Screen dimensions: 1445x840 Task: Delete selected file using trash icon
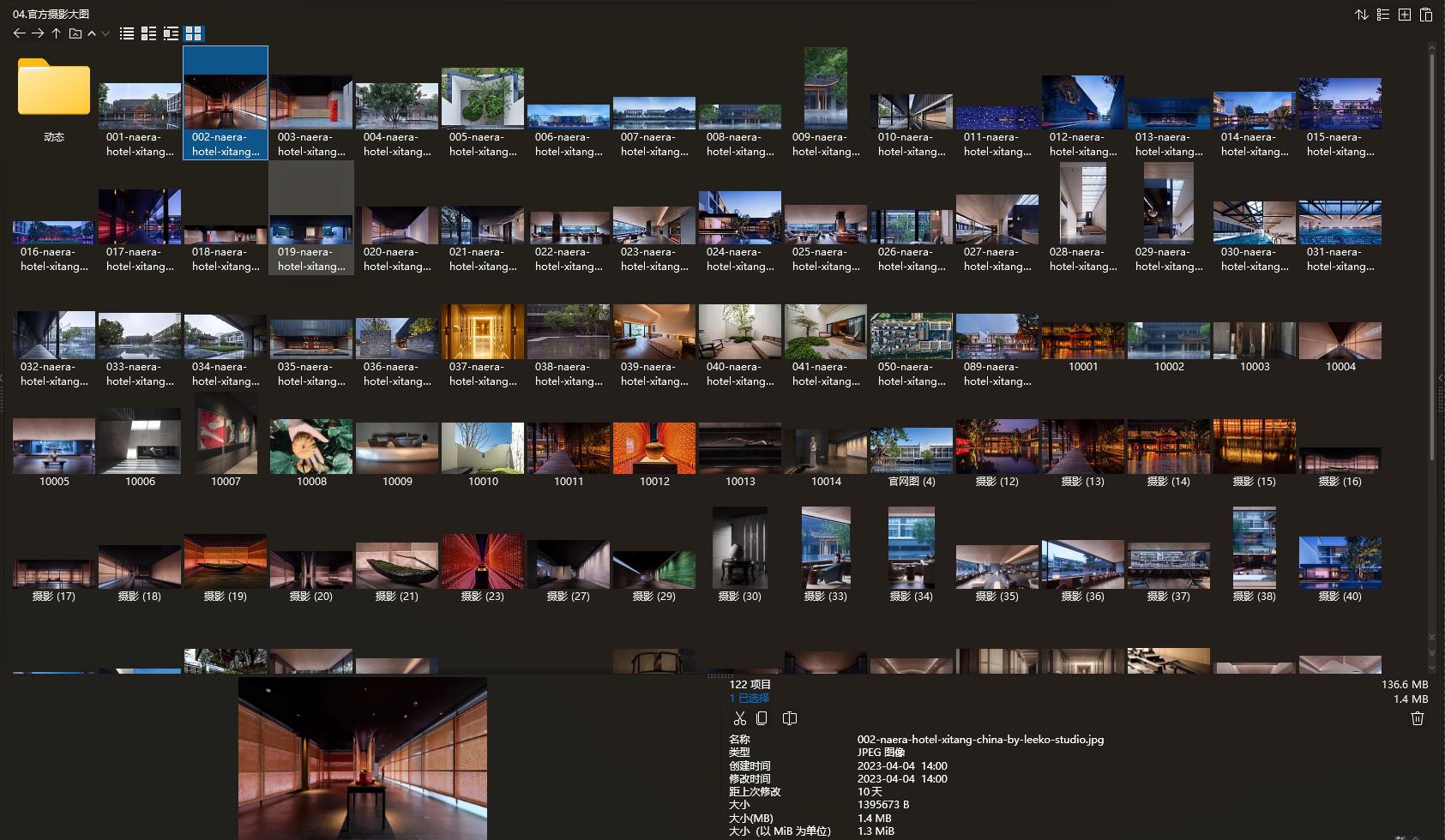click(1418, 718)
